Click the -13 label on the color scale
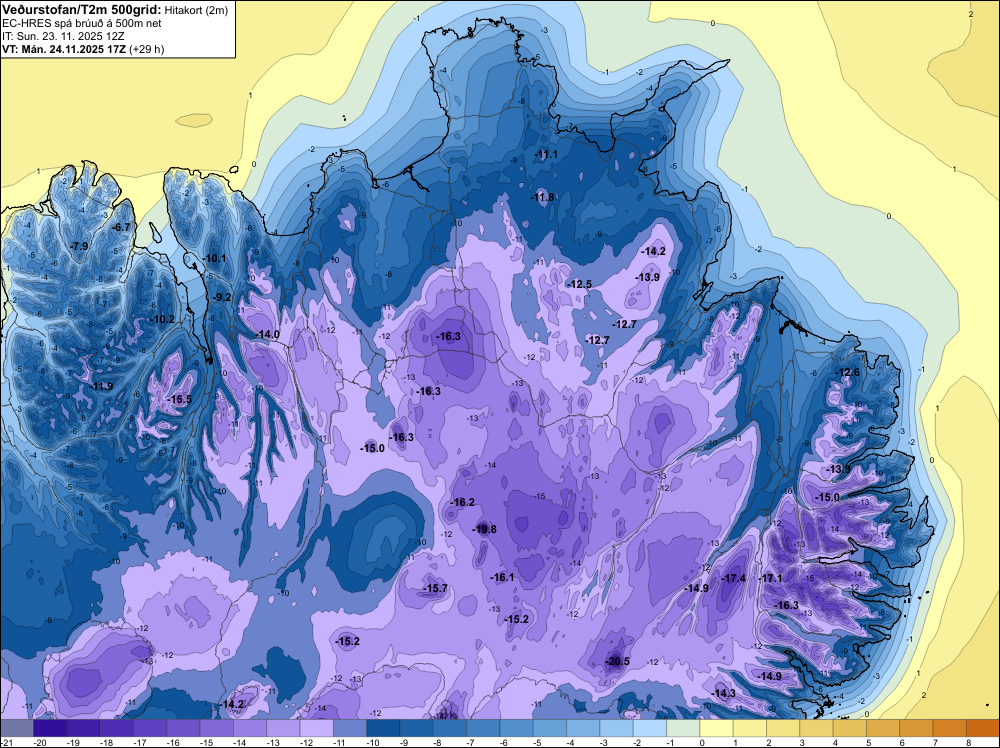 pyautogui.click(x=273, y=742)
